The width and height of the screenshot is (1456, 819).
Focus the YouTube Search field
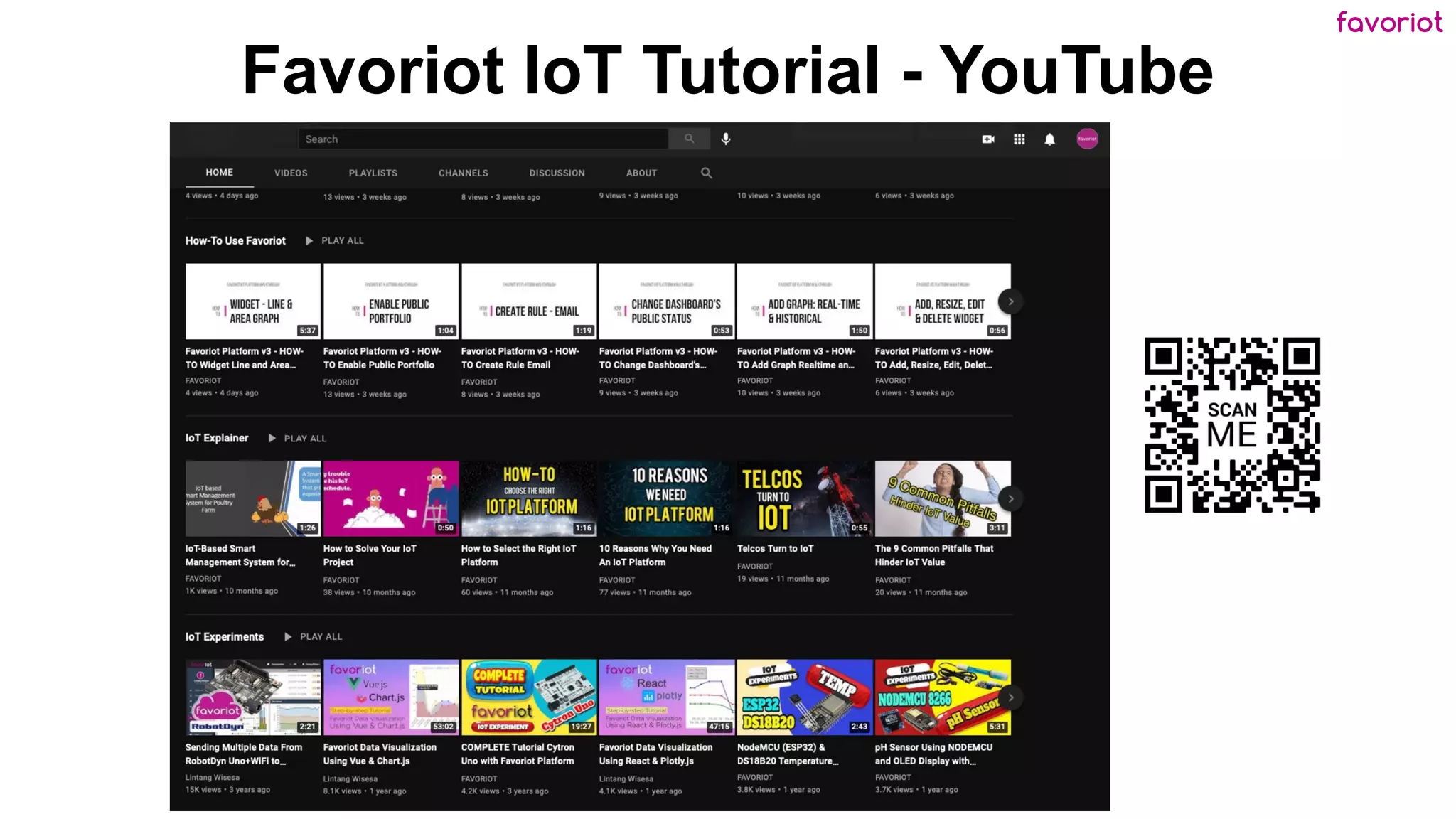[483, 139]
